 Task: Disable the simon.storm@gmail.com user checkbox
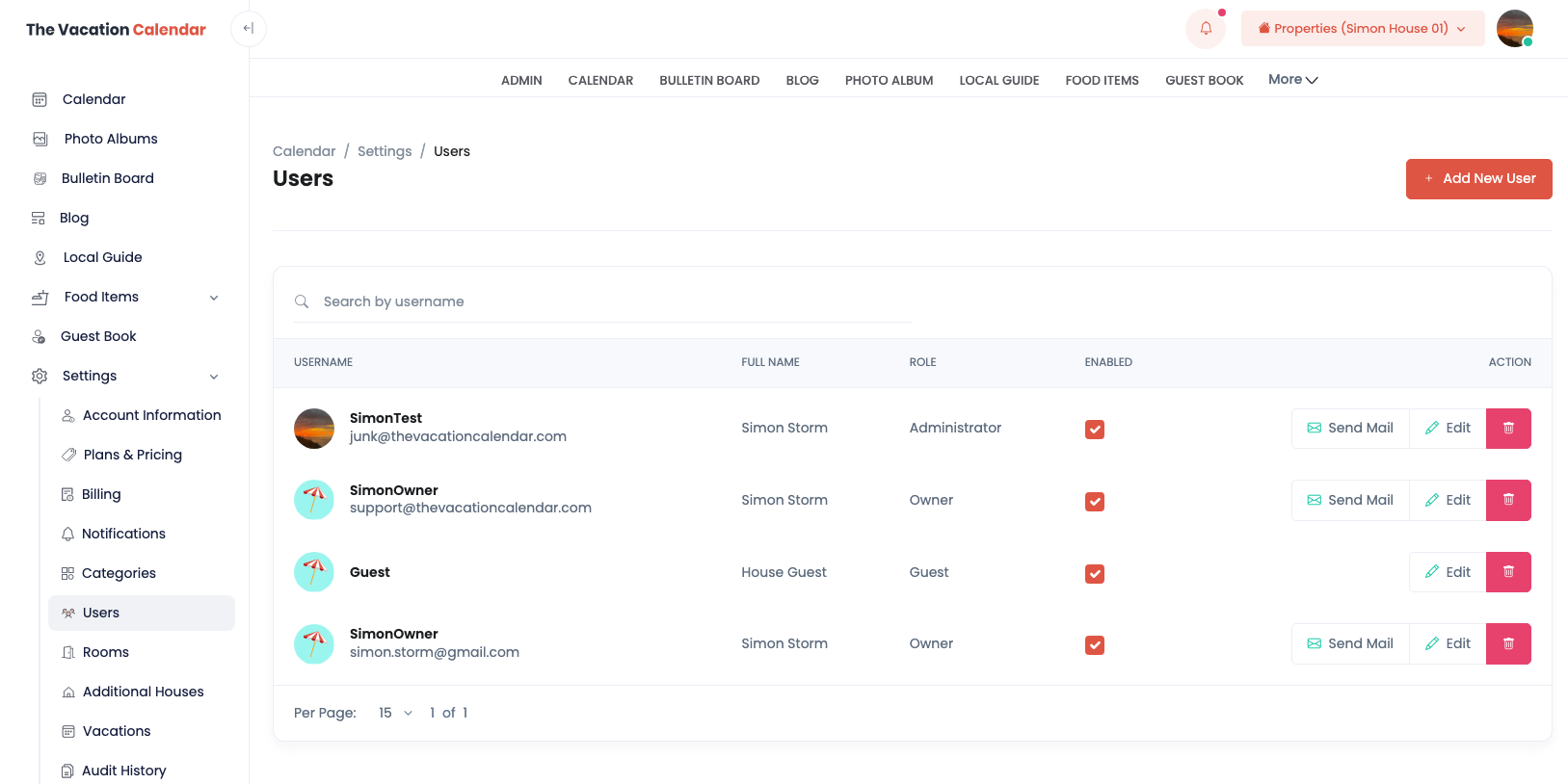pos(1095,645)
